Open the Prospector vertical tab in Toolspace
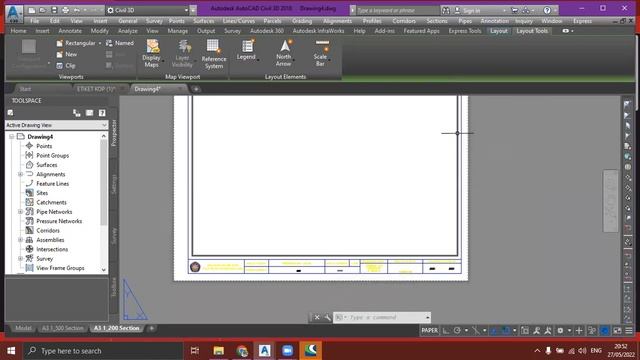The image size is (640, 360). pos(114,133)
